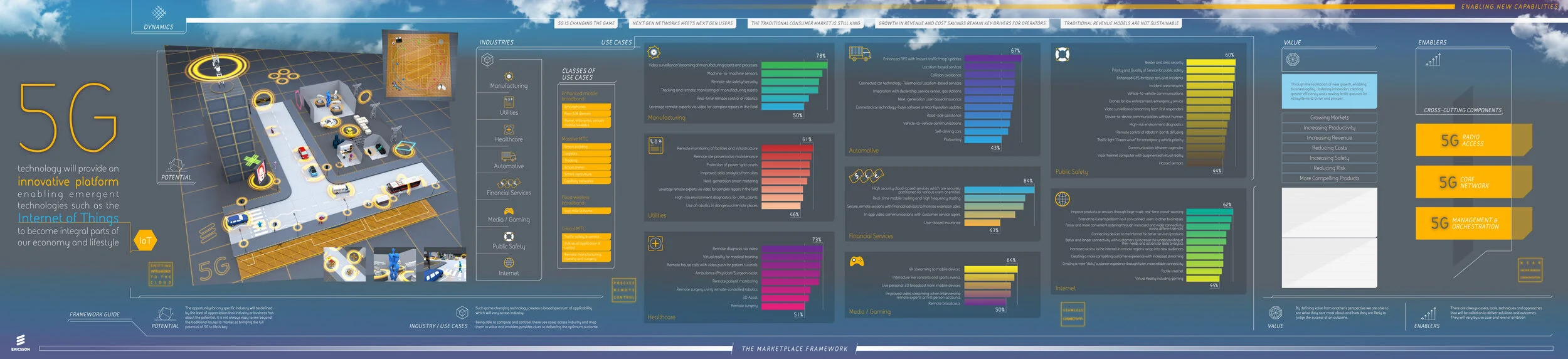The height and width of the screenshot is (359, 1568).
Task: Click the polygon icon under Value heading
Action: [x=1293, y=60]
